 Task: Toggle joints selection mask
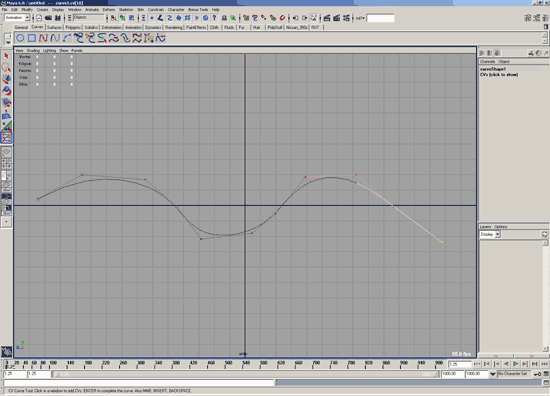pyautogui.click(x=160, y=18)
